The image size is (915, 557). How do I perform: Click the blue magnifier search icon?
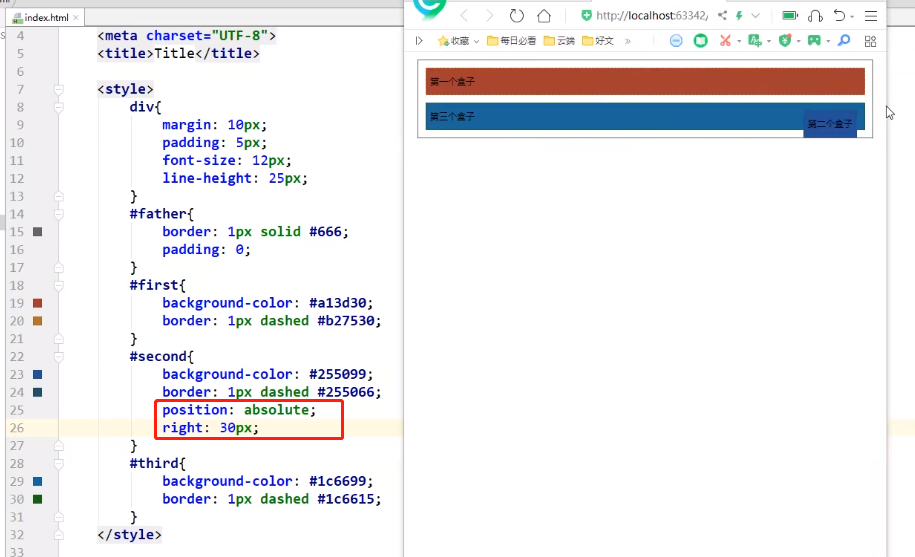point(844,41)
